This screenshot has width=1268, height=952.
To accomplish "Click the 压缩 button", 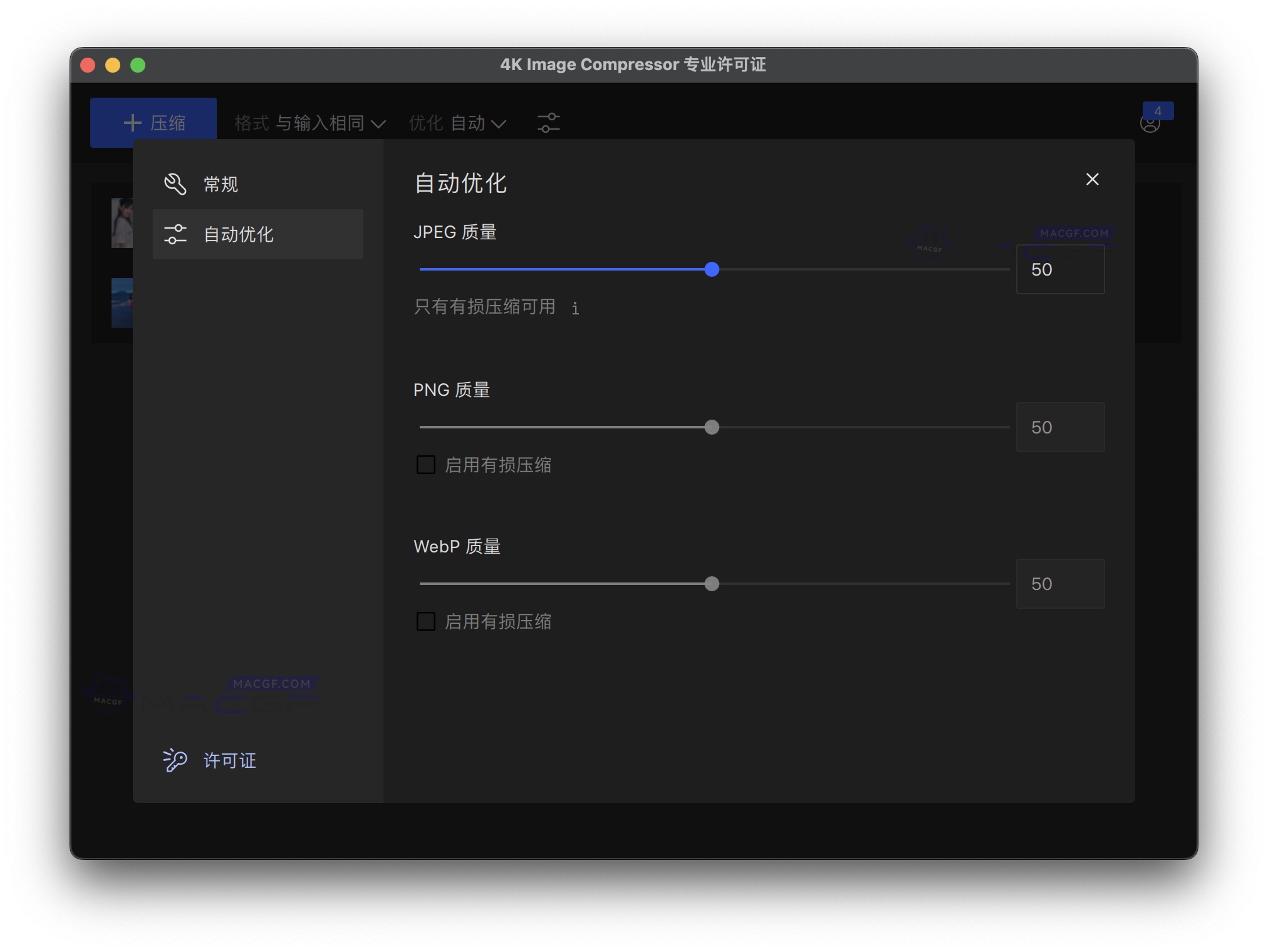I will tap(152, 122).
